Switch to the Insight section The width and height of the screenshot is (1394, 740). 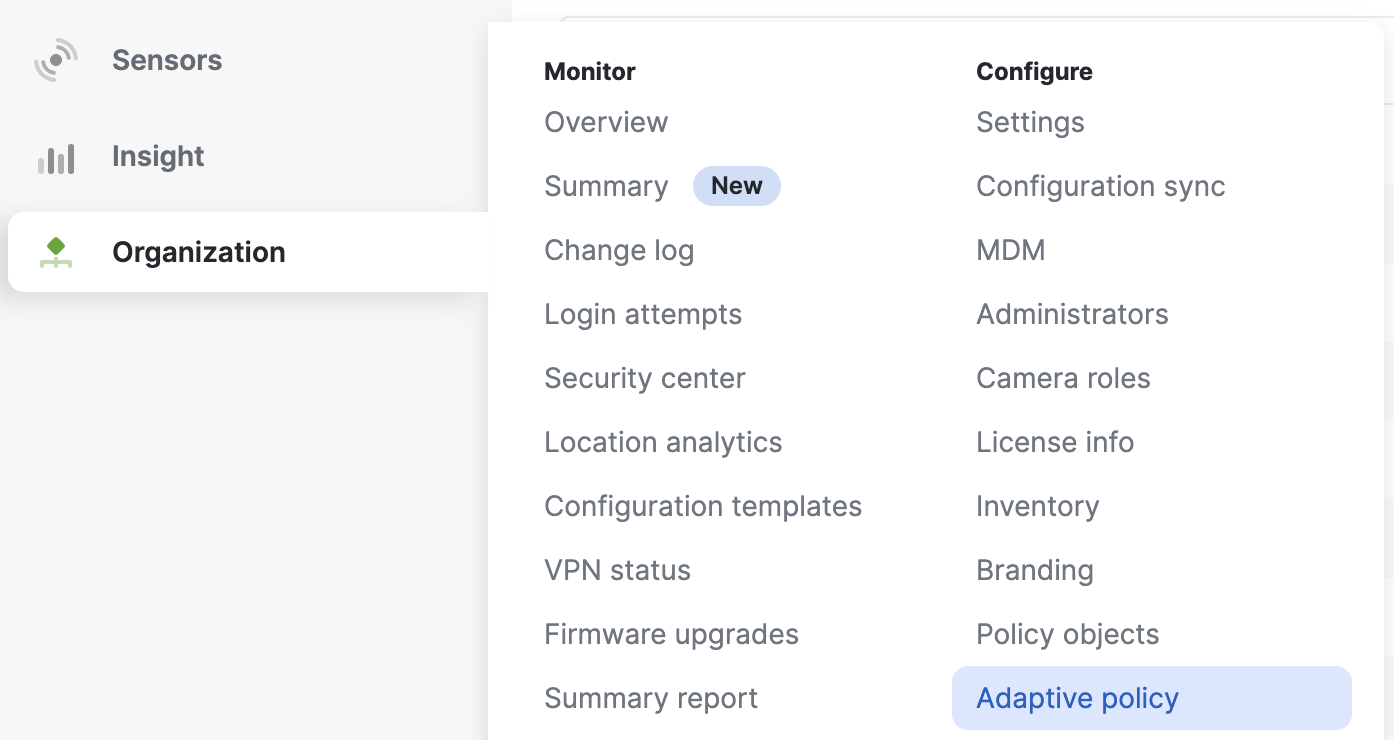tap(157, 156)
